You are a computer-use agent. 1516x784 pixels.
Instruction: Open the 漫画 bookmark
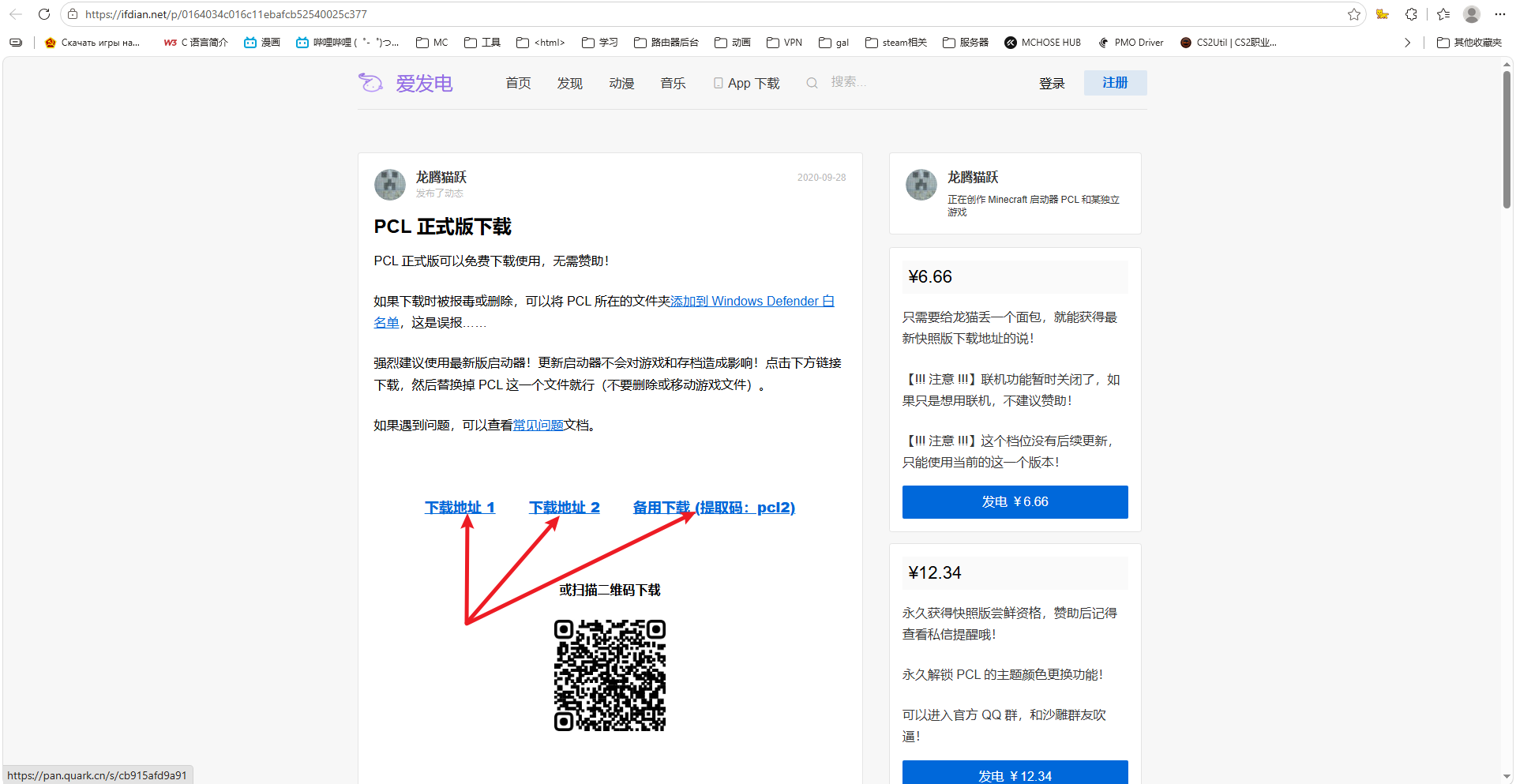tap(262, 43)
